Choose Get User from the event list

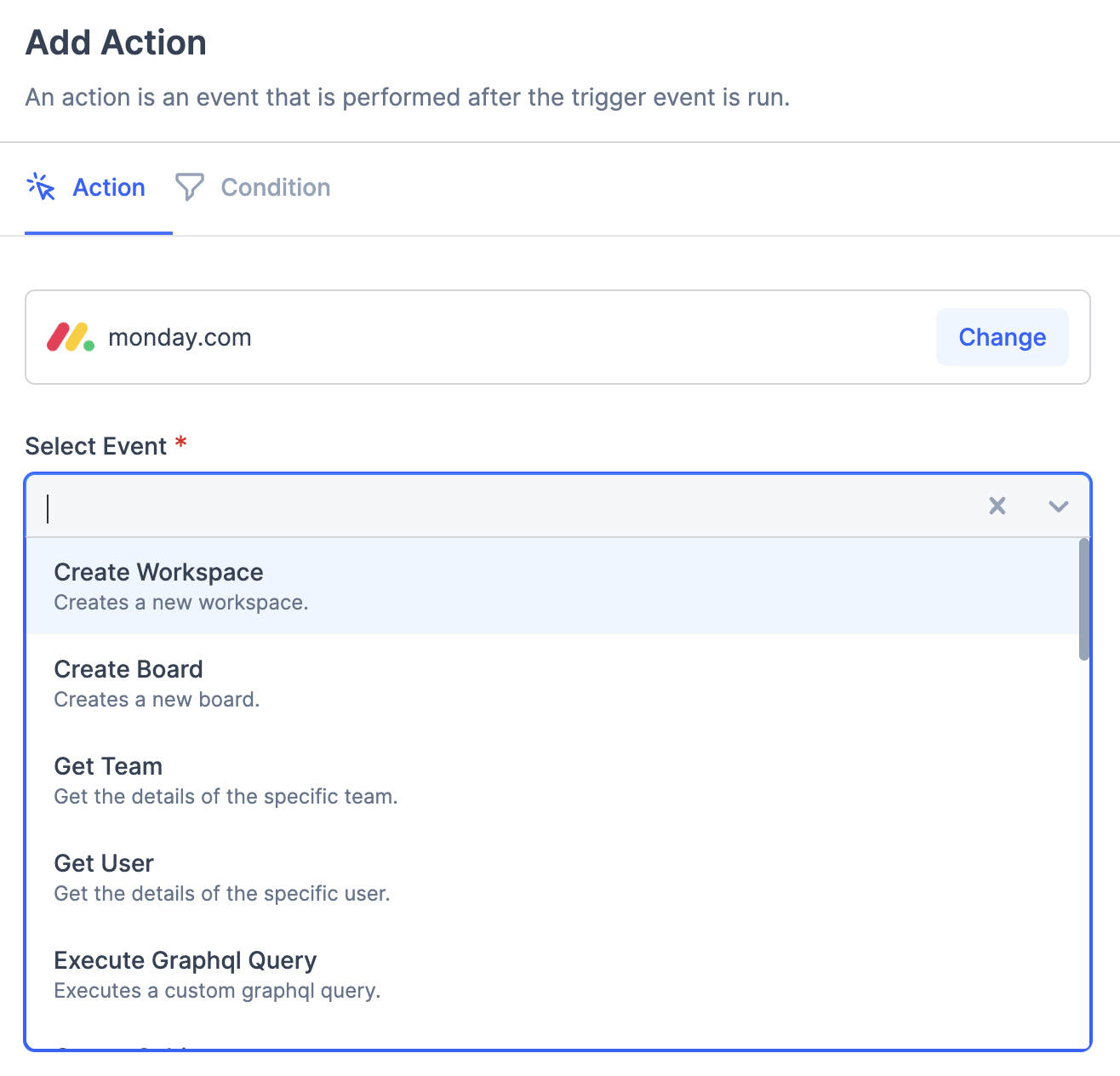(x=103, y=863)
